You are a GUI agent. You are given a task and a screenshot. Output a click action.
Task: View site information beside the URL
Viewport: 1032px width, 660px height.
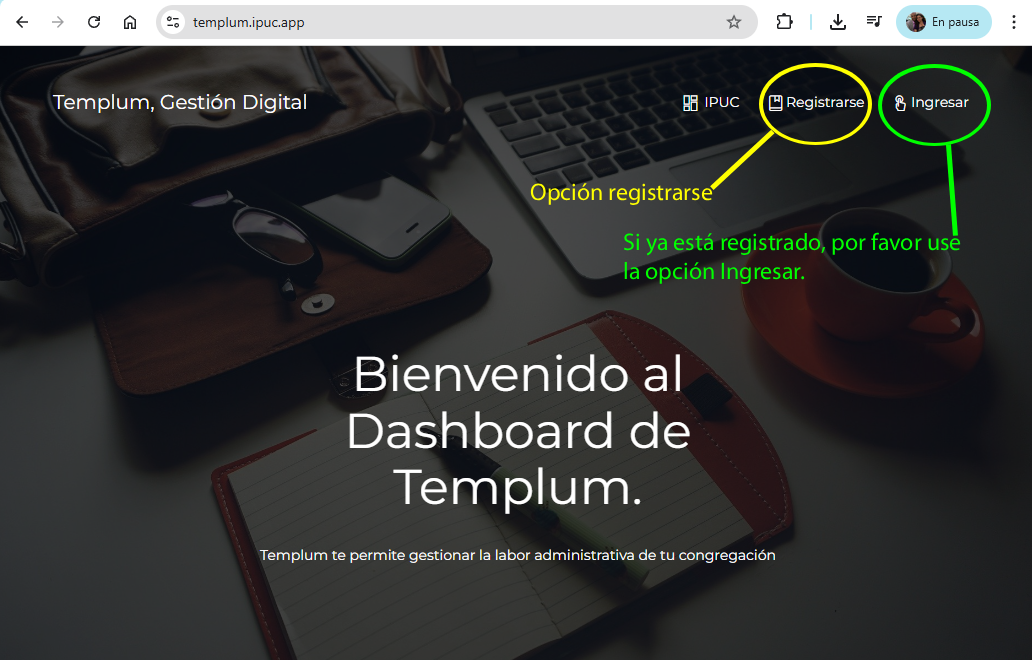tap(173, 22)
